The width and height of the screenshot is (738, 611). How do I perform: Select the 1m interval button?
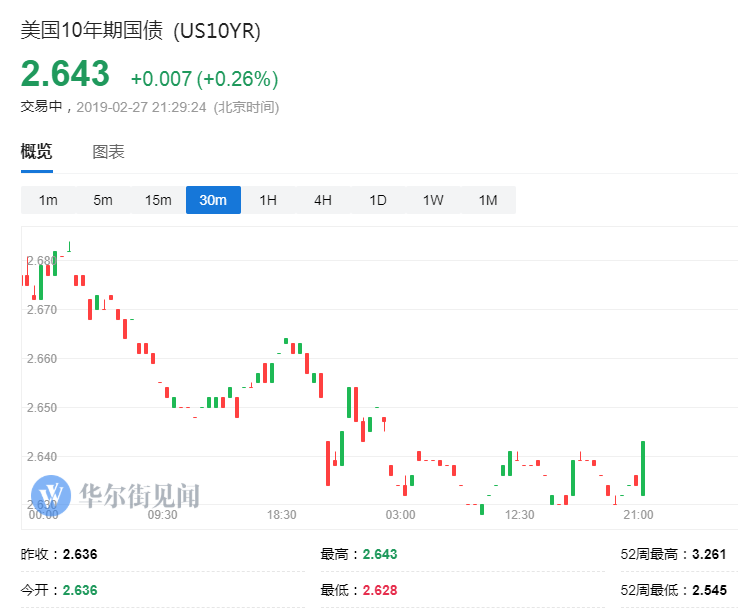pos(48,200)
